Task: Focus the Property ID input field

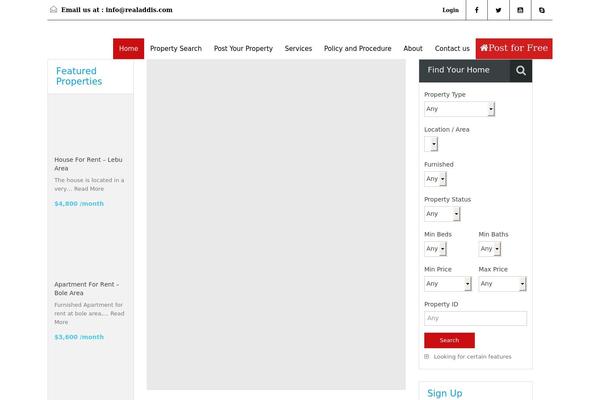Action: 475,318
